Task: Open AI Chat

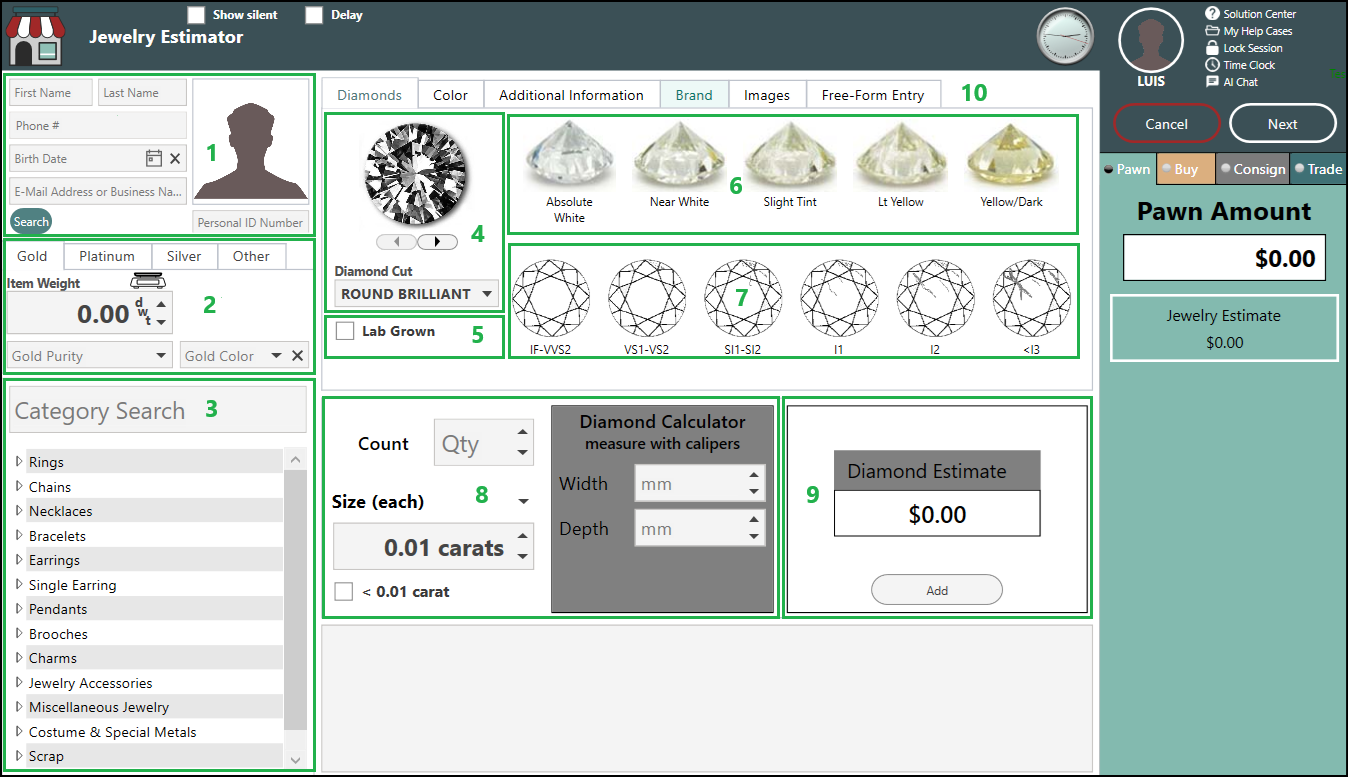Action: (1232, 82)
